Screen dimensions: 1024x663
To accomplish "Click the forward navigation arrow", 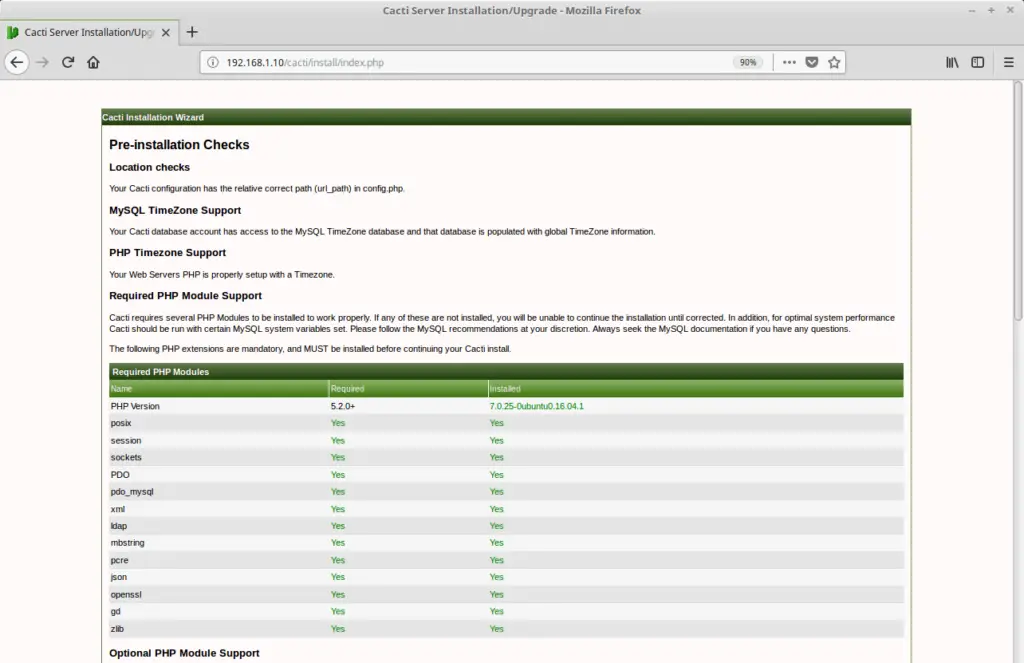I will (42, 63).
